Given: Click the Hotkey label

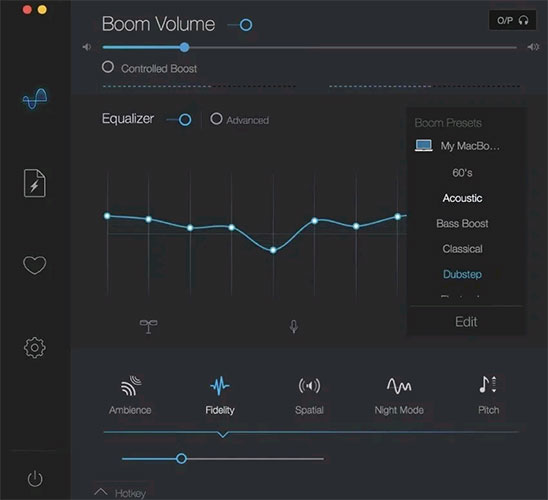Looking at the screenshot, I should (x=130, y=493).
